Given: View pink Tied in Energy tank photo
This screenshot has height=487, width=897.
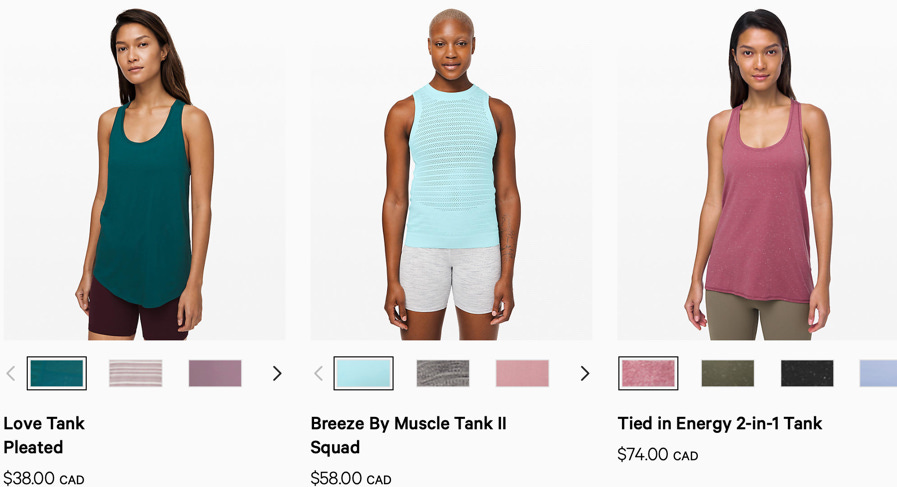Looking at the screenshot, I should click(x=757, y=170).
